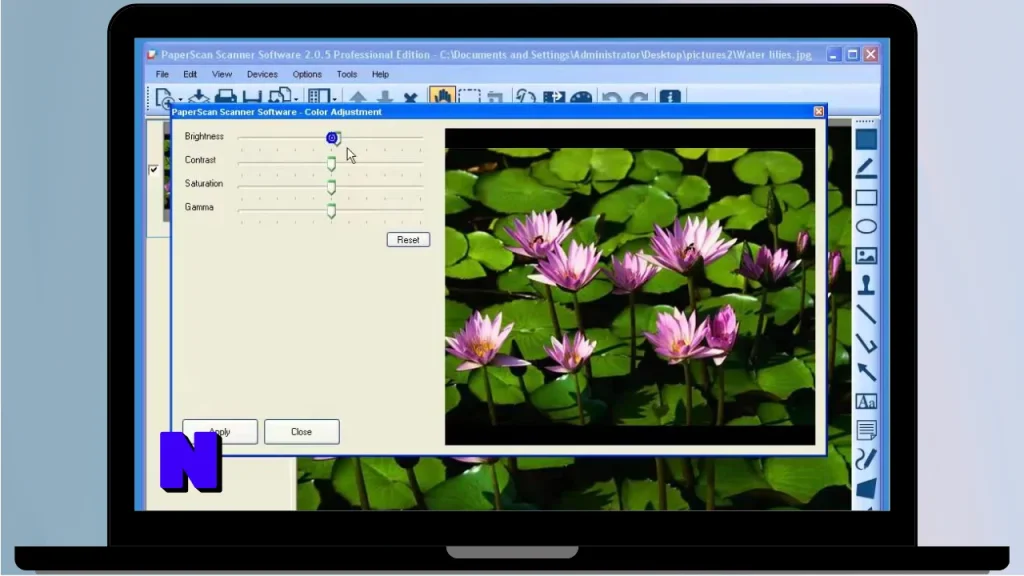Click the Contrast slider handle
The height and width of the screenshot is (576, 1024).
point(332,163)
